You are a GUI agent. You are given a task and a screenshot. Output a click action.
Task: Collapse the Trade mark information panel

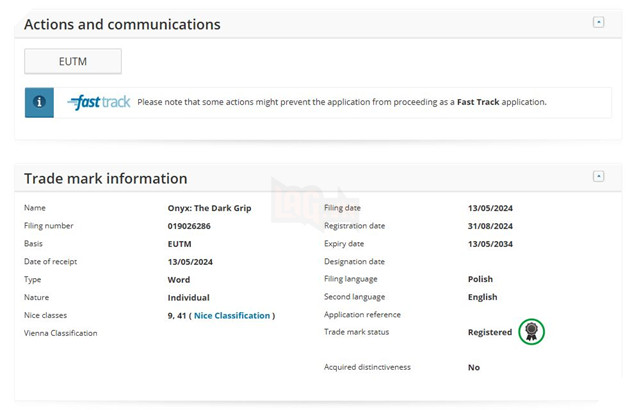[598, 177]
